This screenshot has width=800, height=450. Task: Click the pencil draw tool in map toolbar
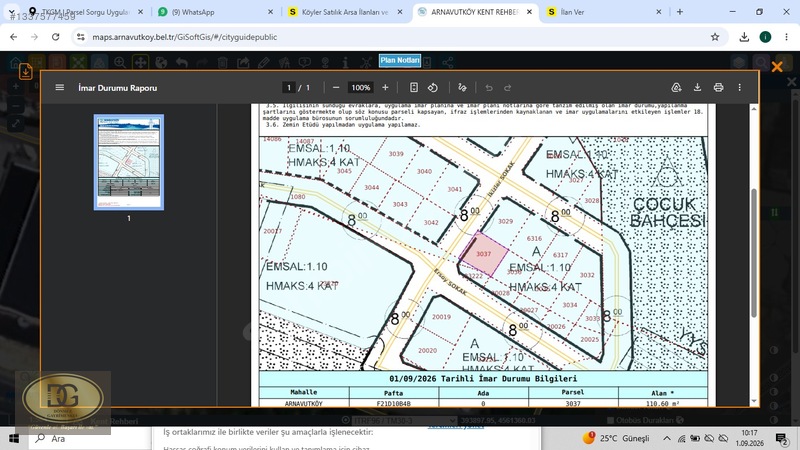pyautogui.click(x=263, y=62)
